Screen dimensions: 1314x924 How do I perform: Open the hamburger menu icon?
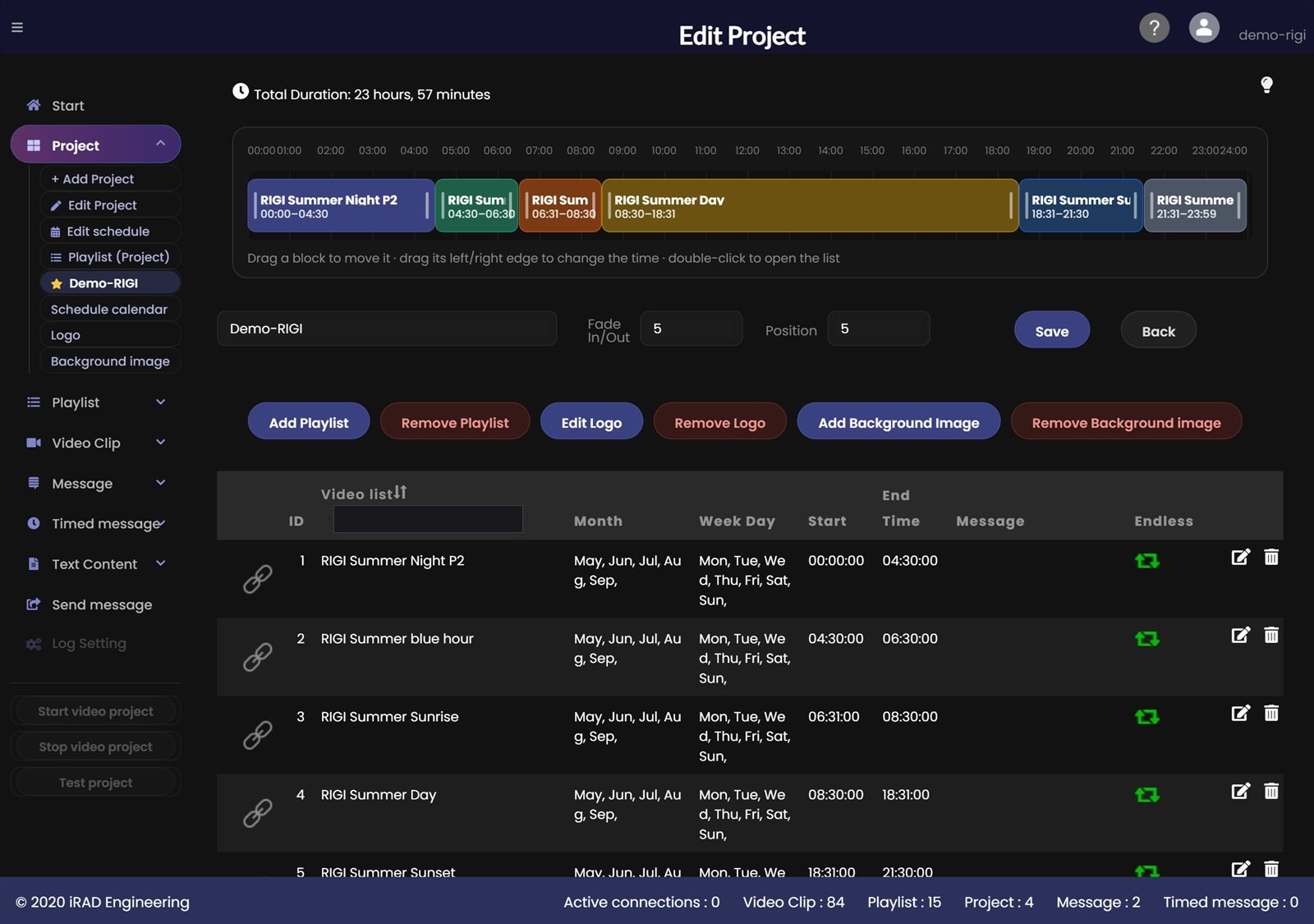pos(17,27)
